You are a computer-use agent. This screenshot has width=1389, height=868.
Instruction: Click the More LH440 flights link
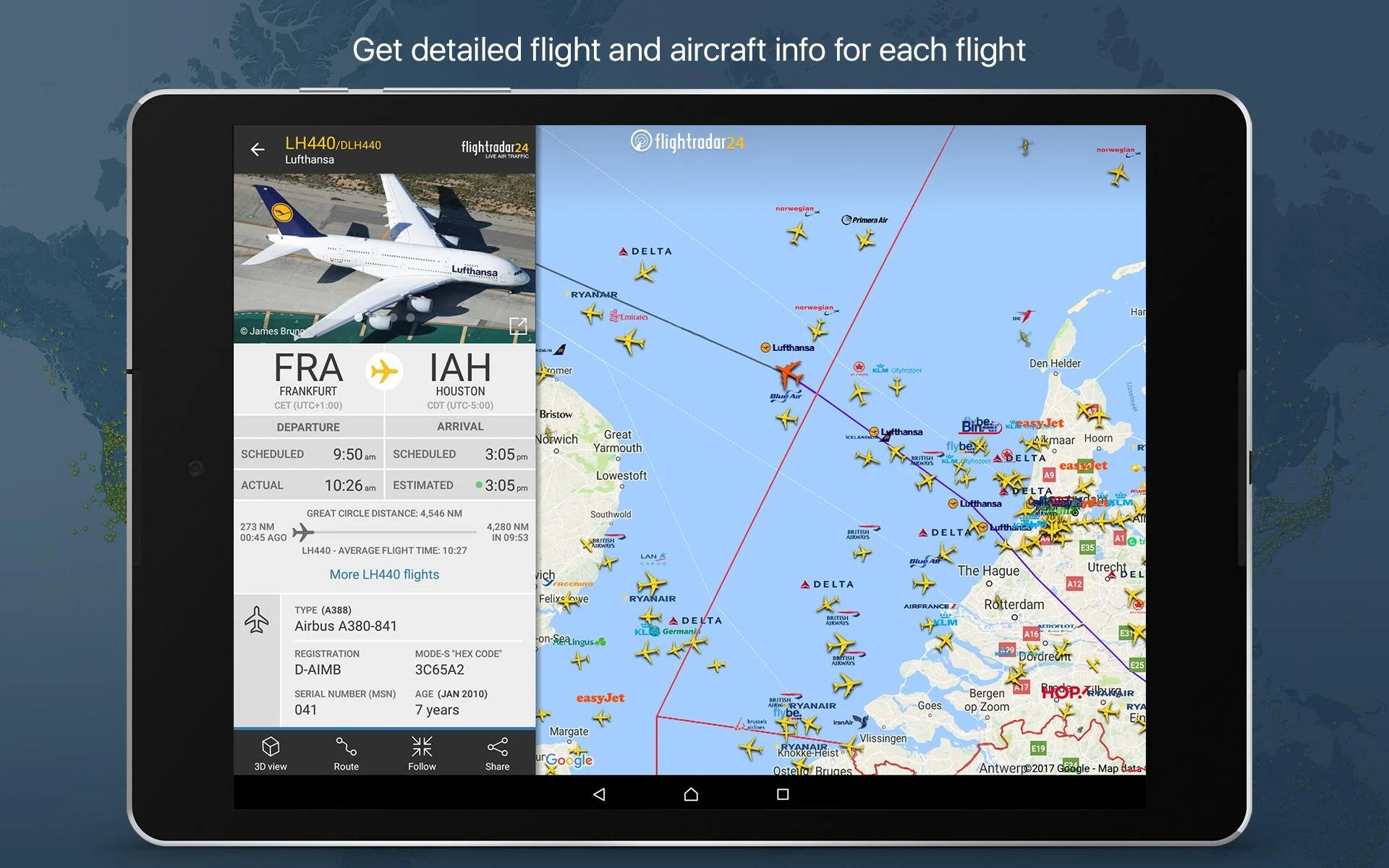pos(385,573)
